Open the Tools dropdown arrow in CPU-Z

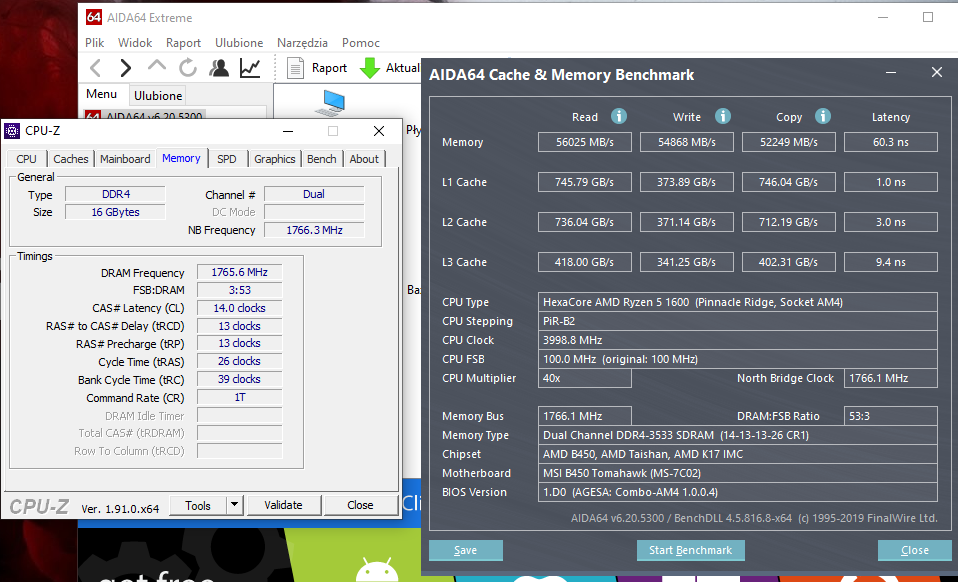click(234, 505)
